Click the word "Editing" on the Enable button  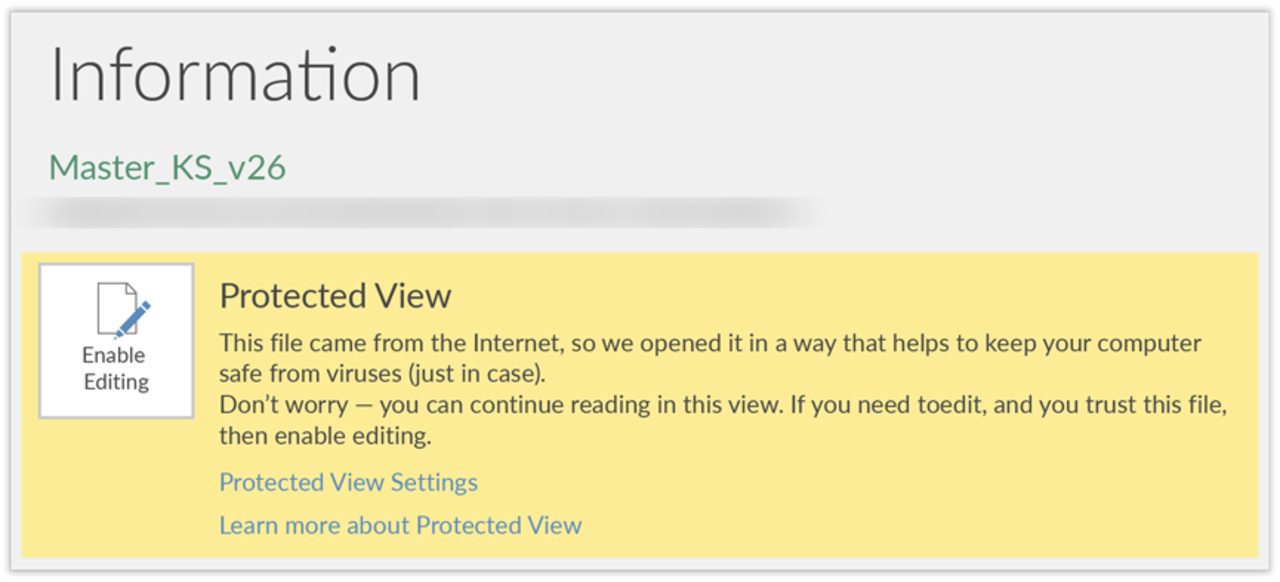pos(116,382)
